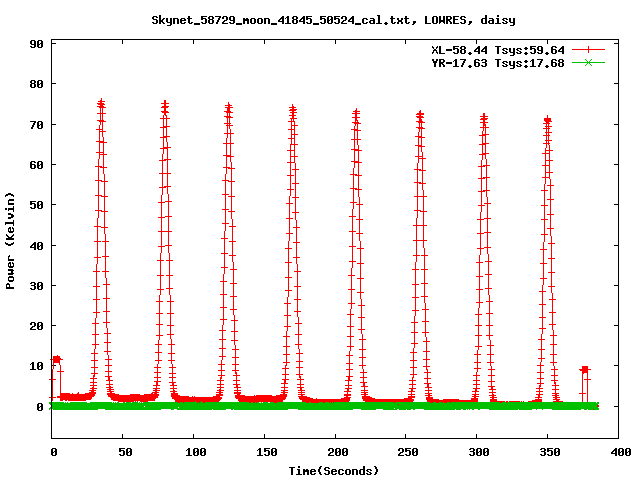Click the y-axis tick label 40
640x480 pixels.
(37, 246)
